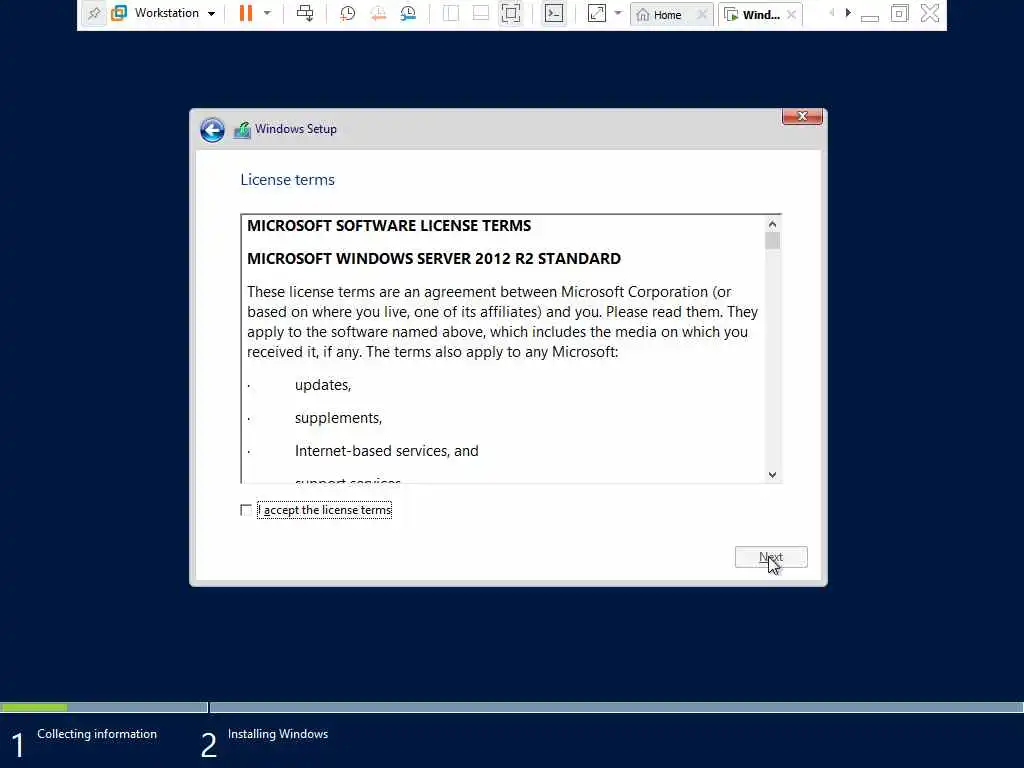Go back in Windows Setup
The height and width of the screenshot is (768, 1024).
pos(212,129)
